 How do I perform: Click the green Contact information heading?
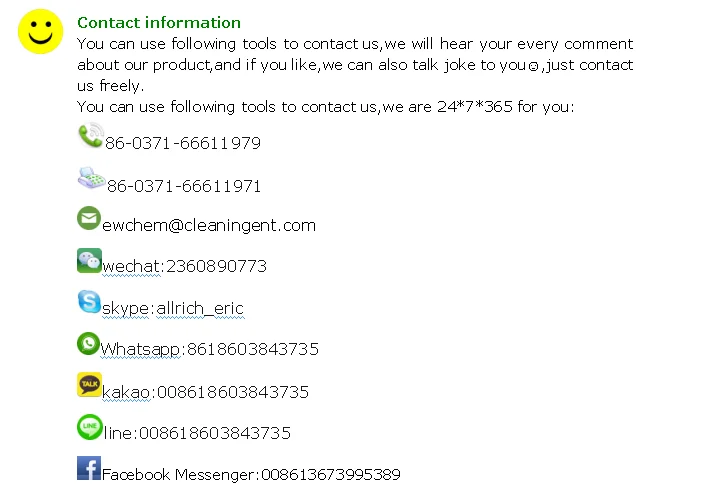coord(159,23)
